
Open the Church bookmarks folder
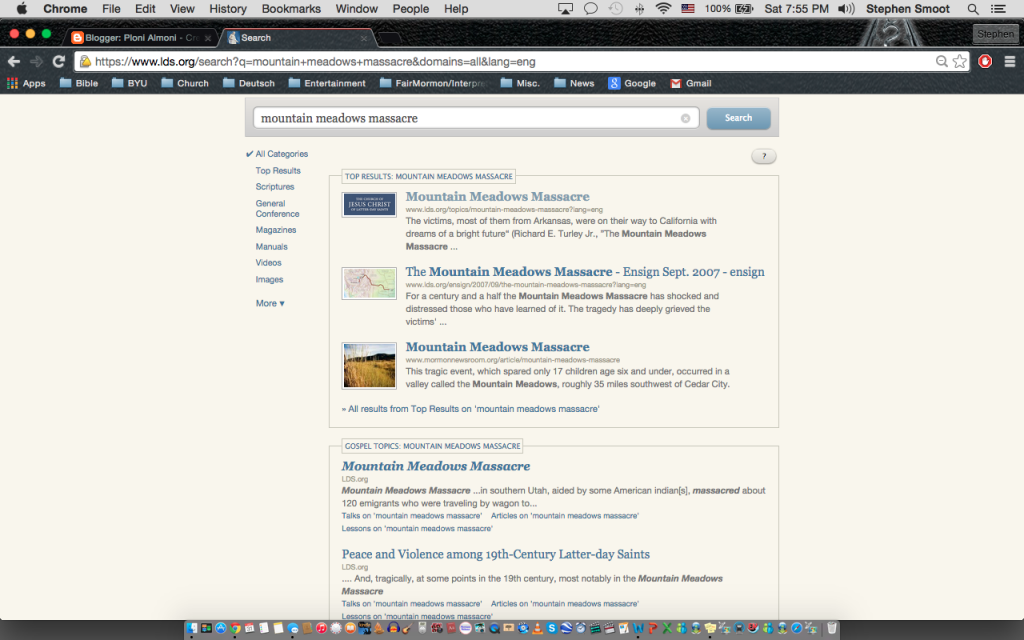[x=185, y=84]
